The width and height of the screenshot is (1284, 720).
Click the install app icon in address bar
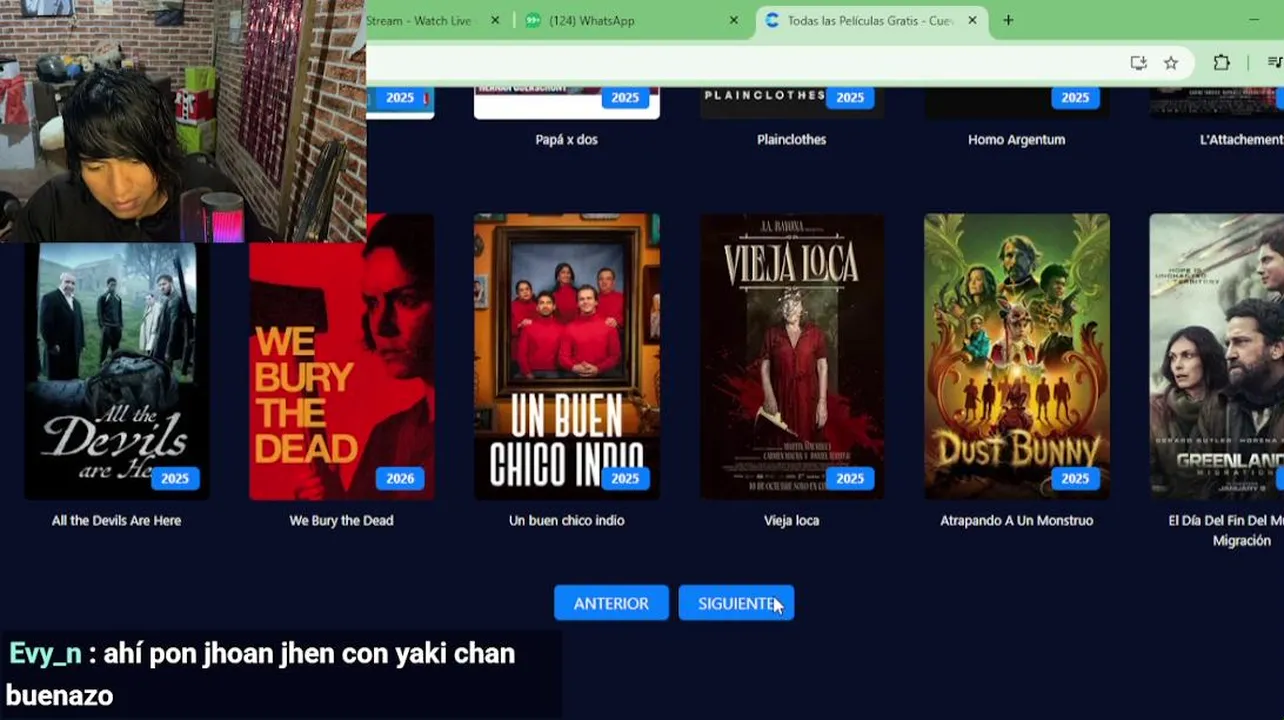(1138, 63)
